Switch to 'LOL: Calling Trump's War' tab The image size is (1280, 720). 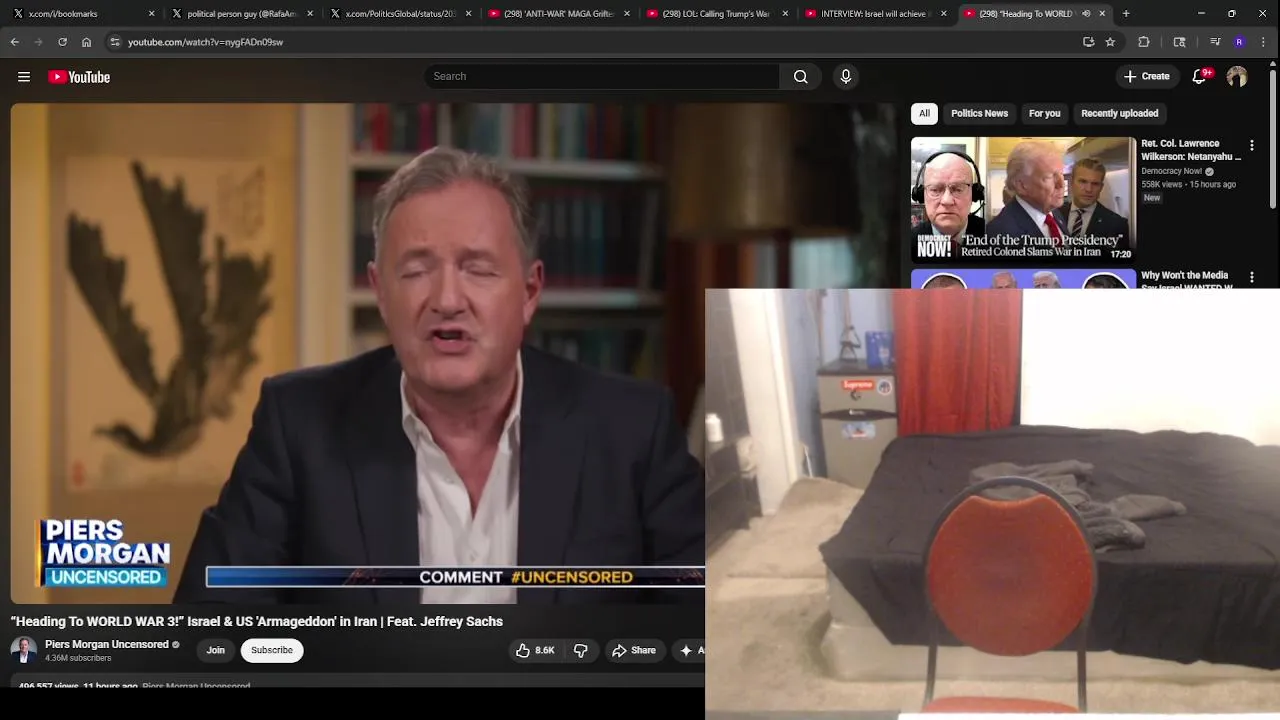(x=716, y=14)
